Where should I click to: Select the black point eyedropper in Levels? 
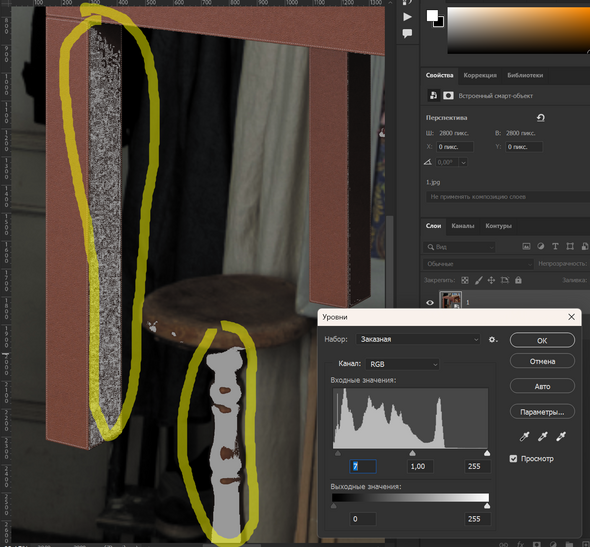pyautogui.click(x=525, y=436)
